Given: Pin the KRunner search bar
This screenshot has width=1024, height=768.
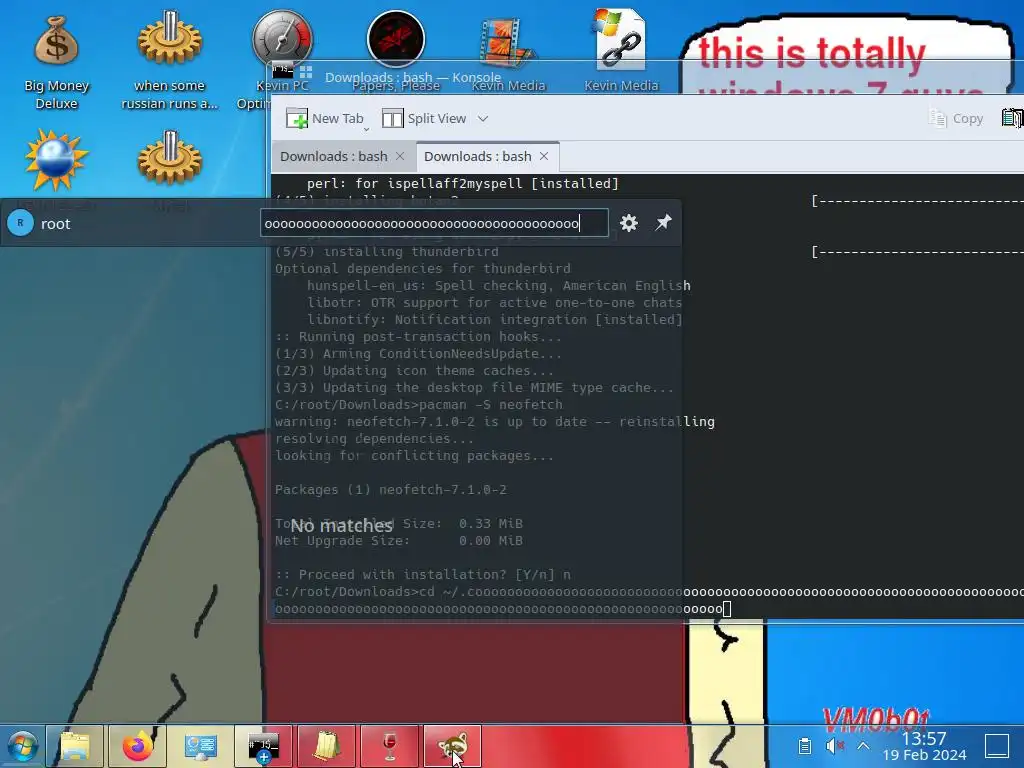Looking at the screenshot, I should pyautogui.click(x=664, y=223).
